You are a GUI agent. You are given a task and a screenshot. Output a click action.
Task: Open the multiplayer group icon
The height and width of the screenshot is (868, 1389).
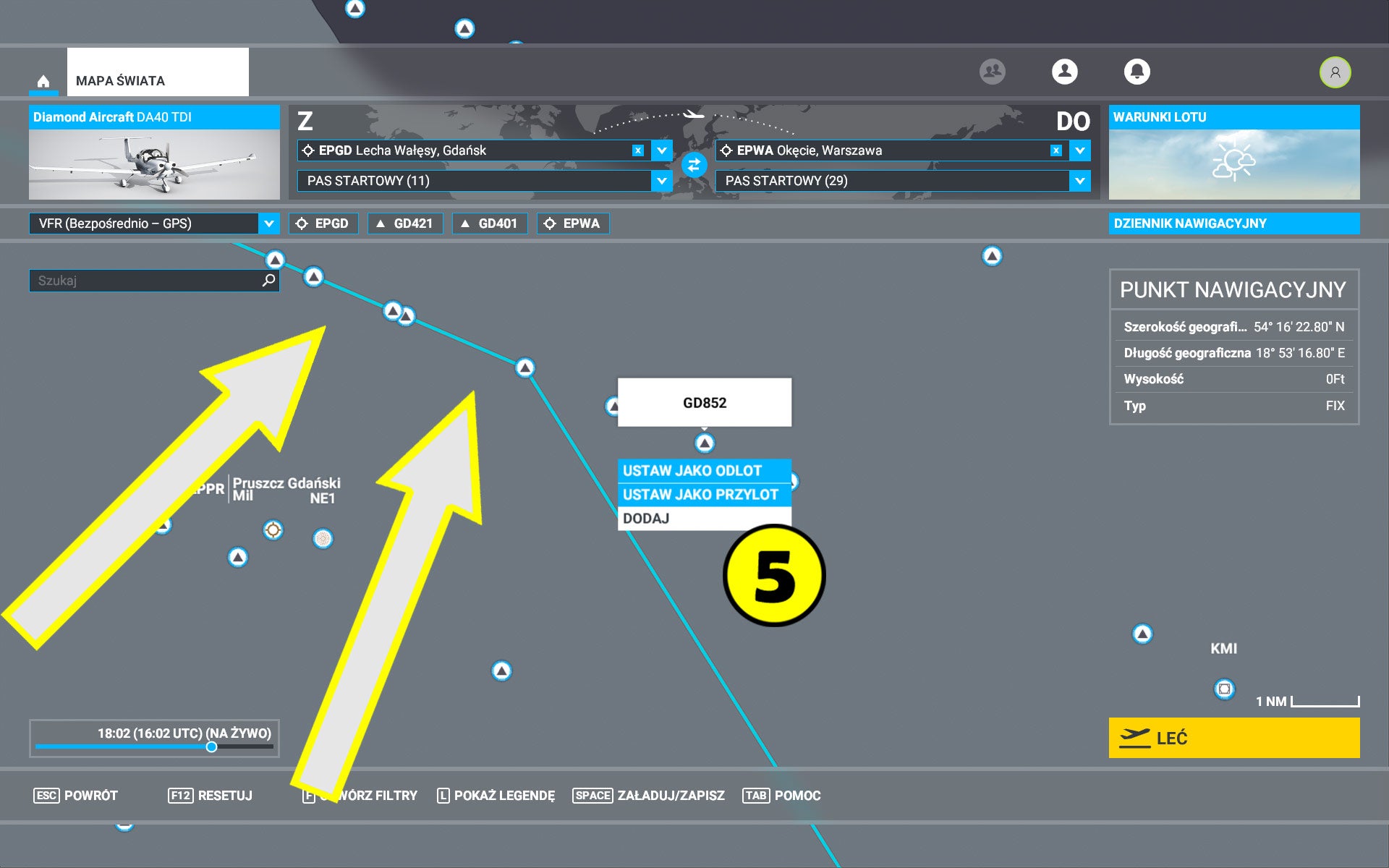(x=992, y=72)
